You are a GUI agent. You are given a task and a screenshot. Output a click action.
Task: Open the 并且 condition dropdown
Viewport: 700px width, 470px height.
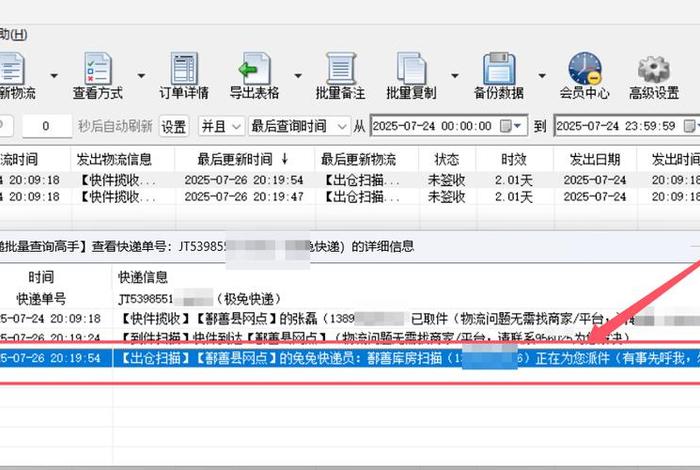[221, 126]
